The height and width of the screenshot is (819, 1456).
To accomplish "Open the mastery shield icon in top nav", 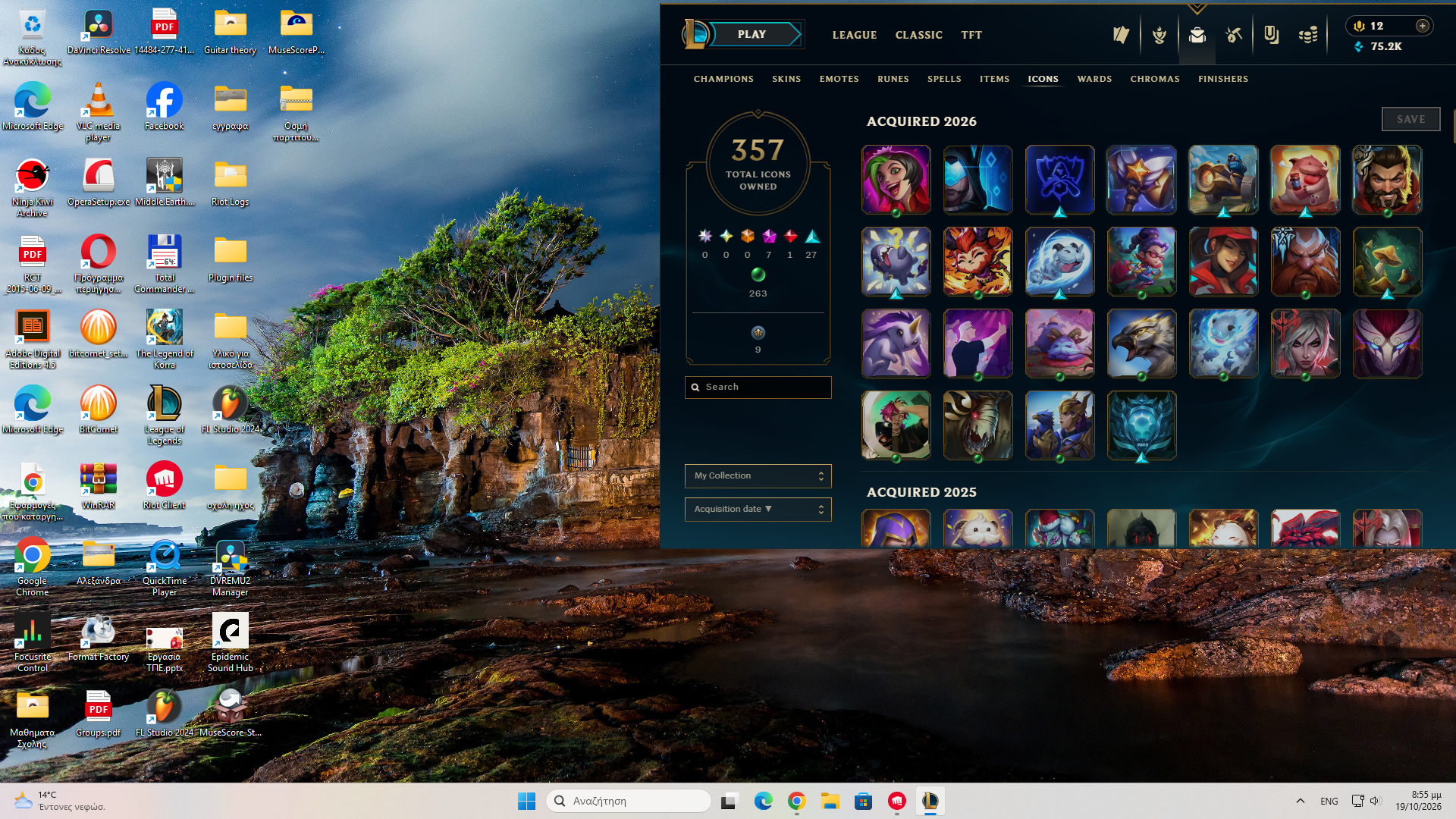I will [1272, 35].
